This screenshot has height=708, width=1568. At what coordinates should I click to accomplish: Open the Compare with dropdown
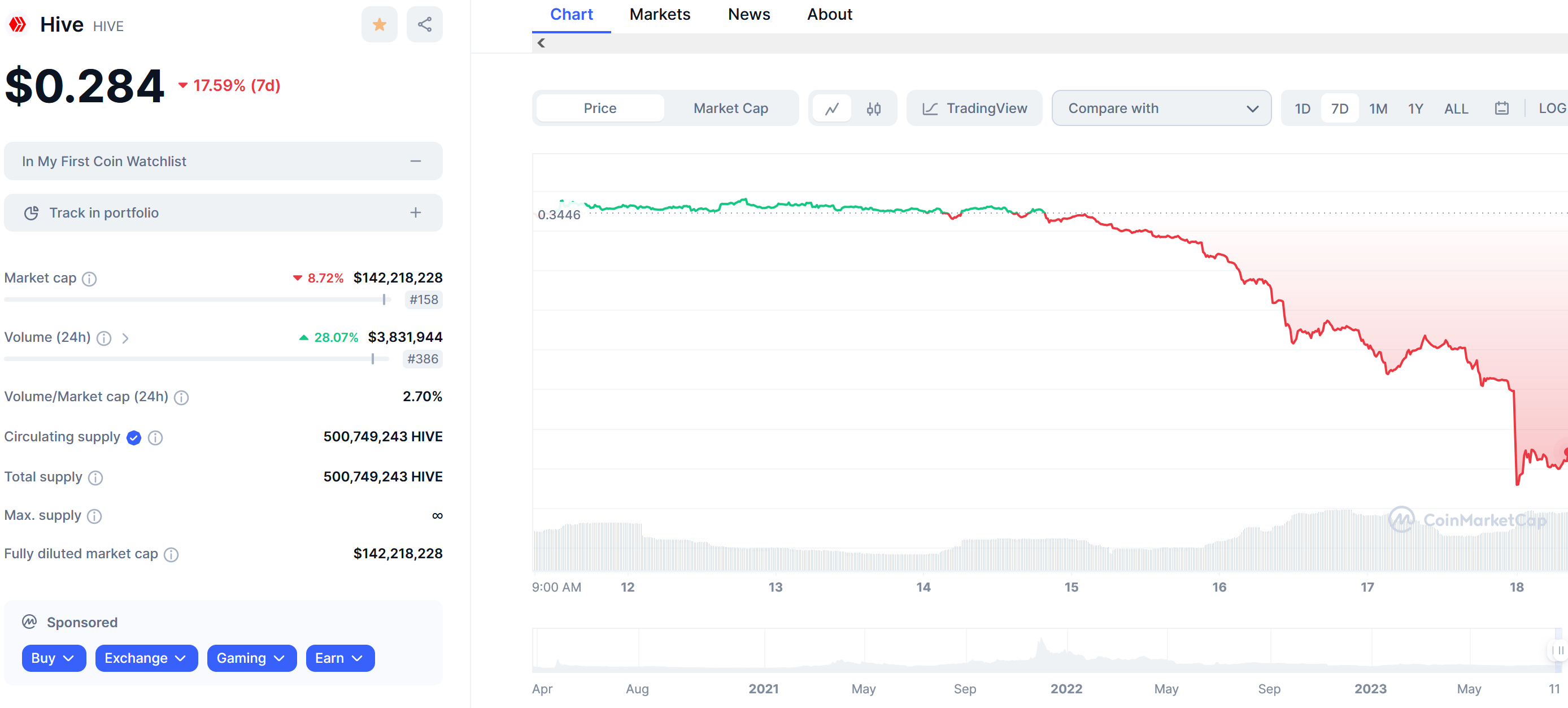click(x=1161, y=108)
